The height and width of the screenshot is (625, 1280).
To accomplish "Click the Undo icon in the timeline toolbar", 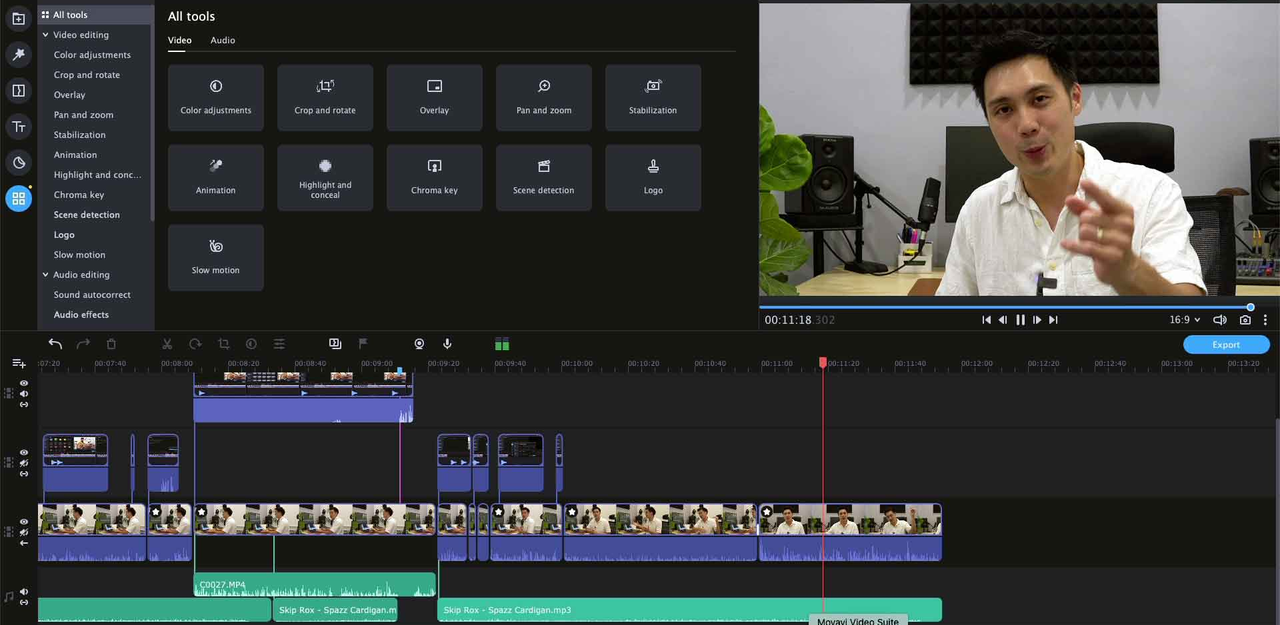I will coord(55,343).
